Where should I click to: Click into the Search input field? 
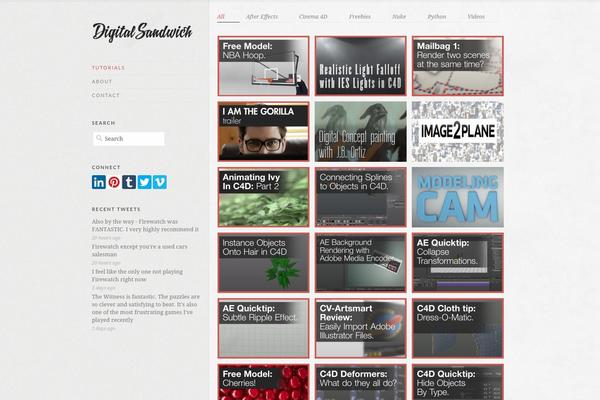129,139
